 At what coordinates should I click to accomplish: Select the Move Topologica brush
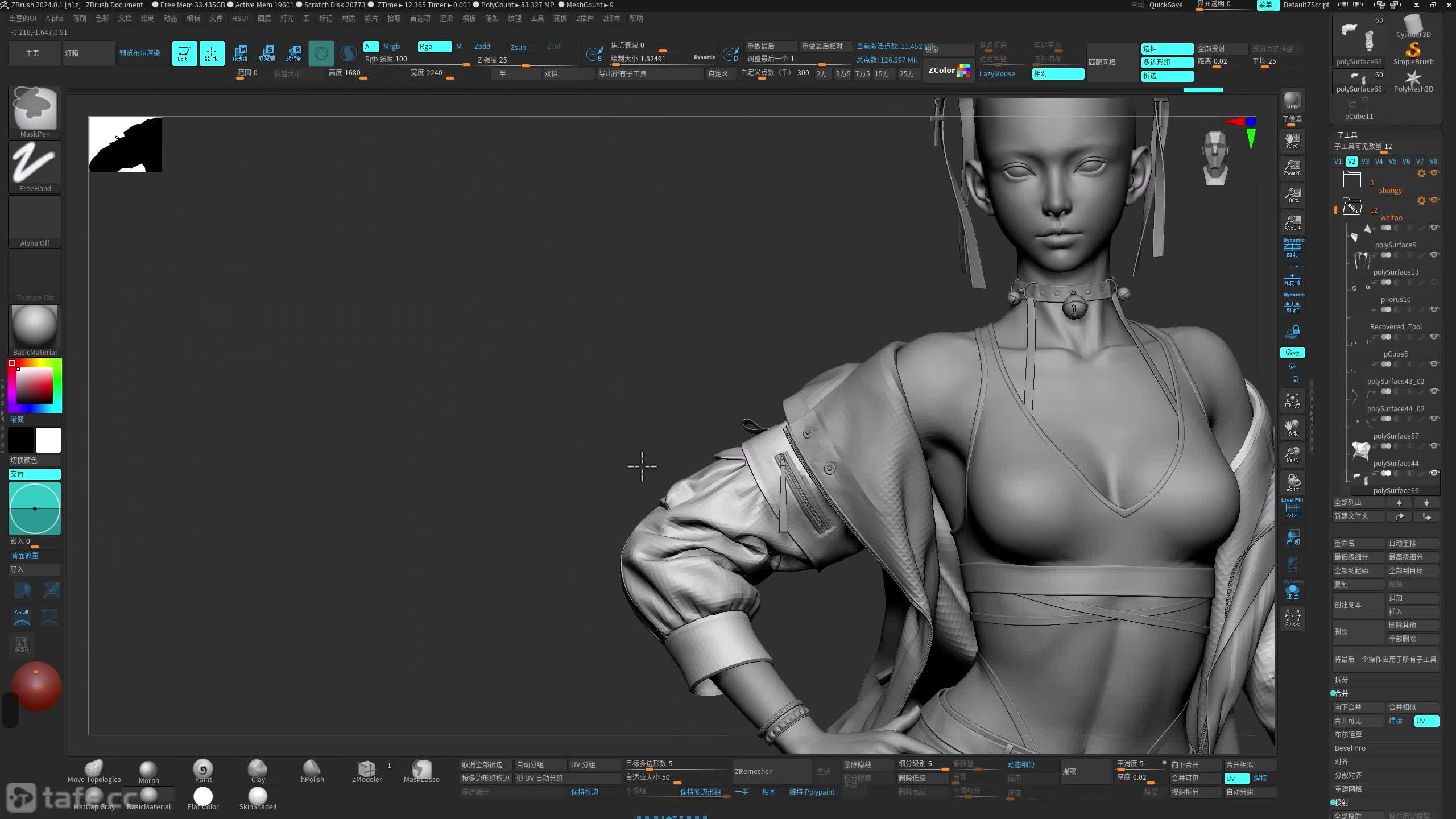click(x=94, y=771)
